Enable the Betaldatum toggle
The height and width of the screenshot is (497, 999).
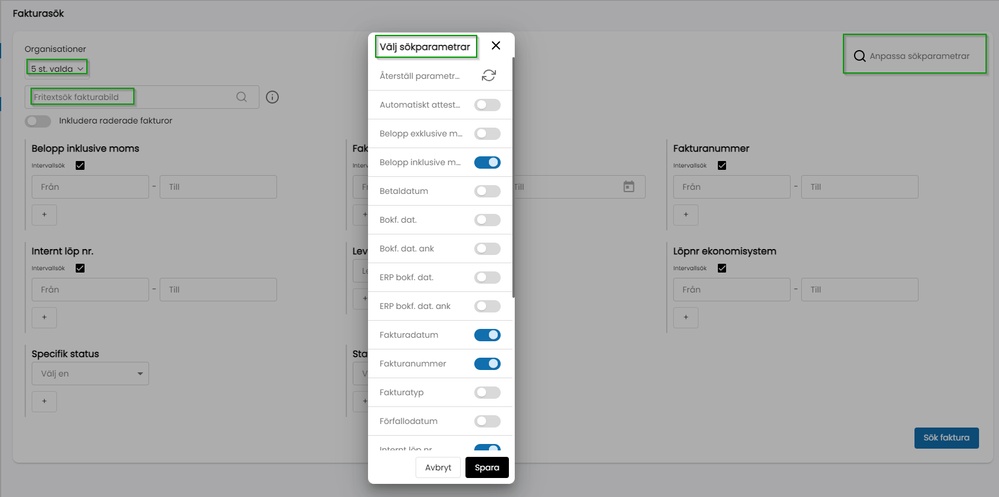point(487,191)
